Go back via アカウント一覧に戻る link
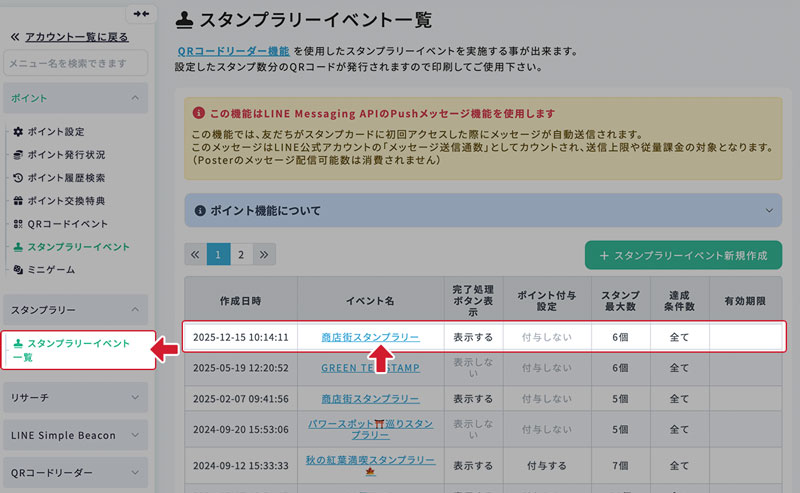The height and width of the screenshot is (493, 800). pos(76,37)
